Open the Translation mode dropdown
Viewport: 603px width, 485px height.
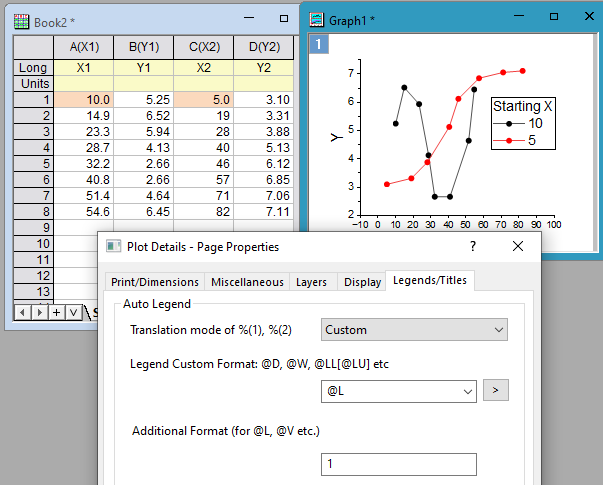point(414,330)
